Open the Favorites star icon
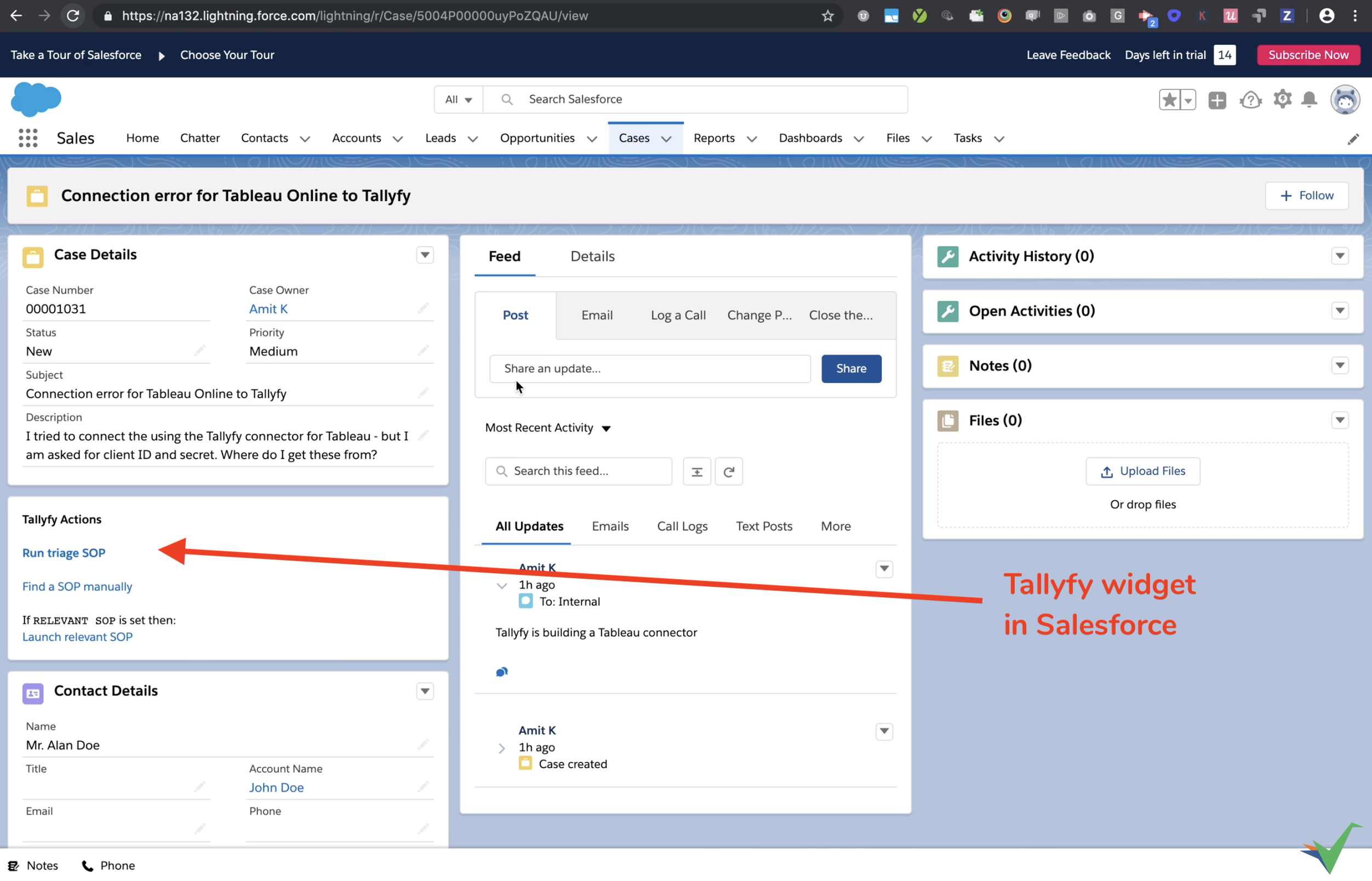Screen dimensions: 1372x881 coord(1169,100)
